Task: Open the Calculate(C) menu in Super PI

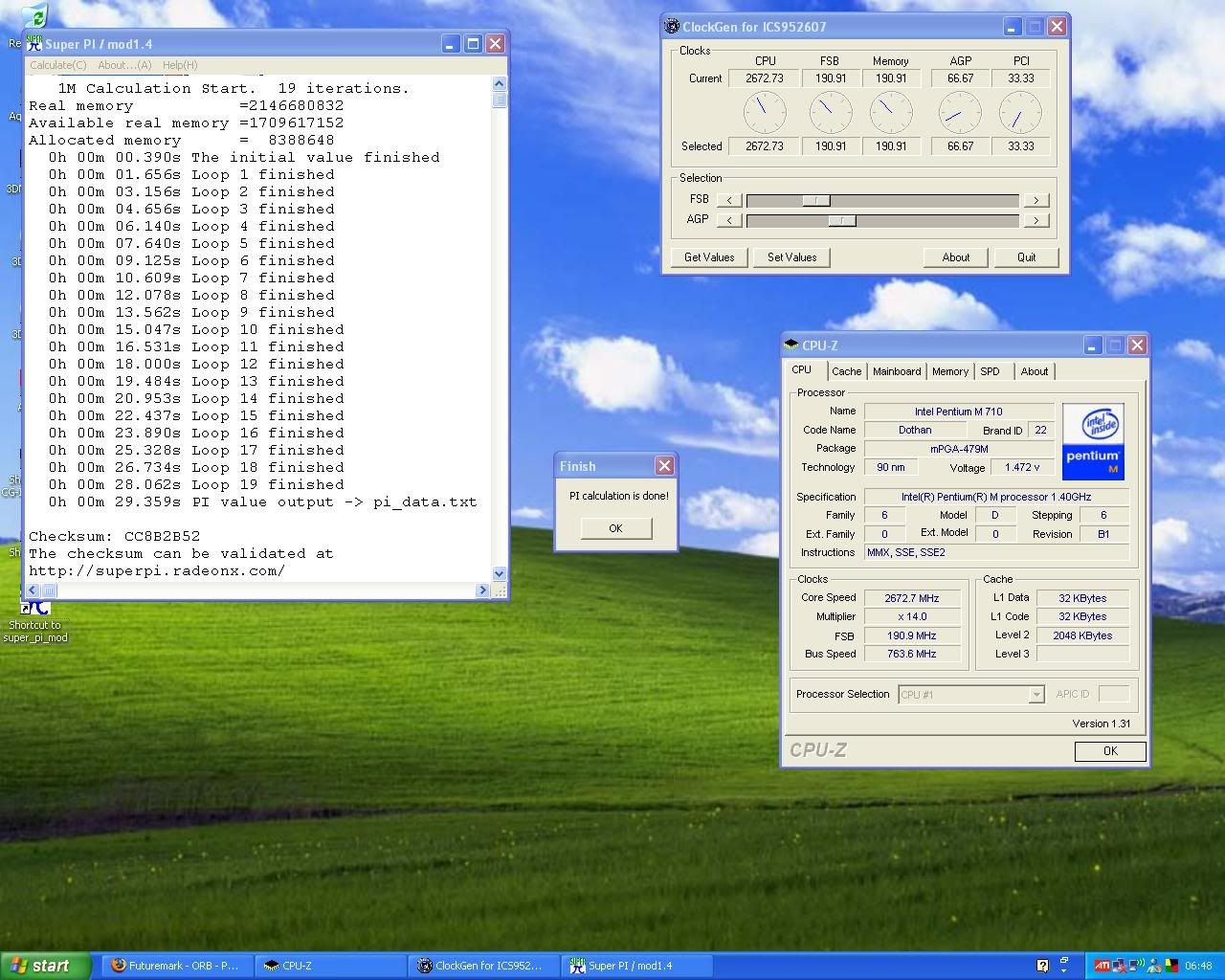Action: (x=58, y=65)
